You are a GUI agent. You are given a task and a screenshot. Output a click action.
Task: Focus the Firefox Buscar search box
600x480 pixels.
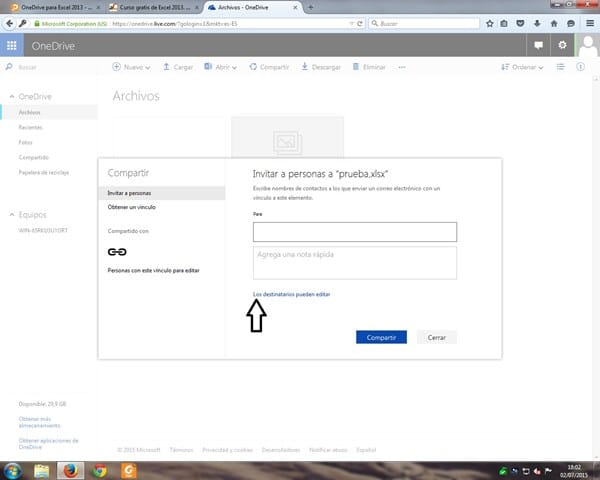pyautogui.click(x=424, y=23)
